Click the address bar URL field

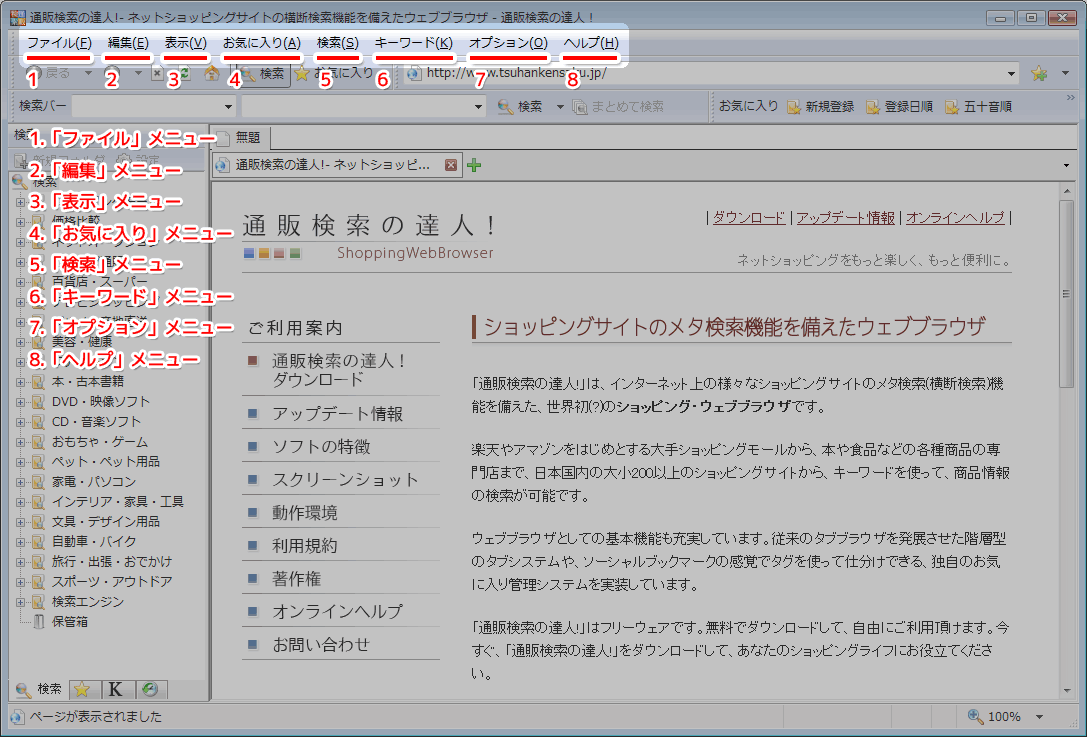point(711,73)
